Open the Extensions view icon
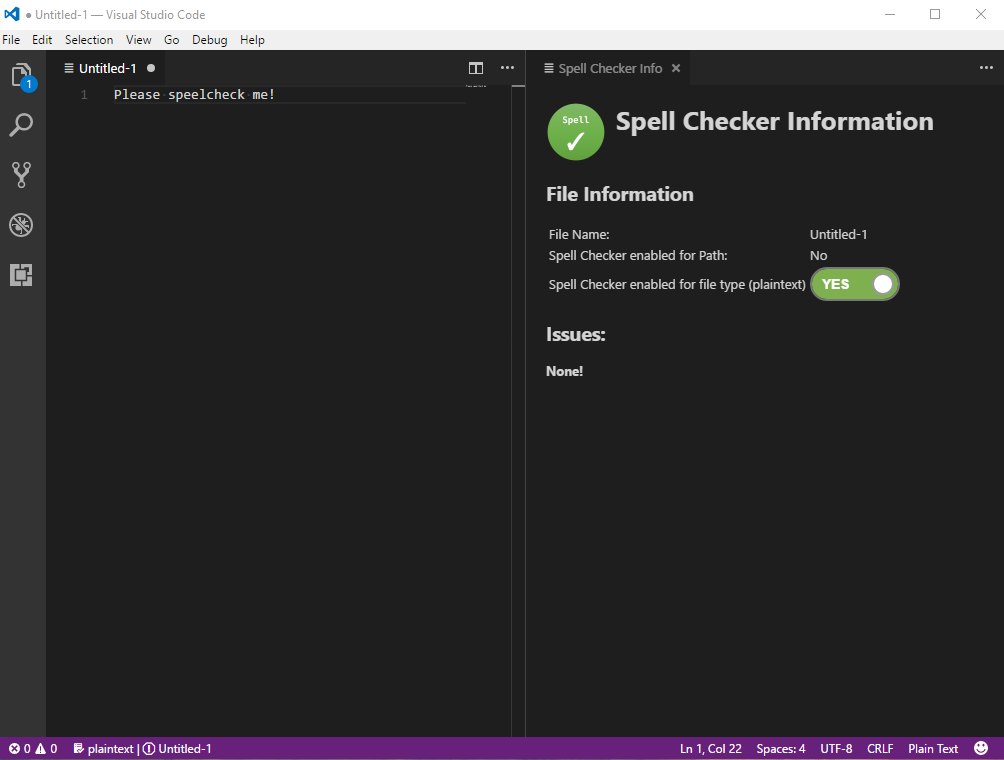1004x760 pixels. [21, 275]
